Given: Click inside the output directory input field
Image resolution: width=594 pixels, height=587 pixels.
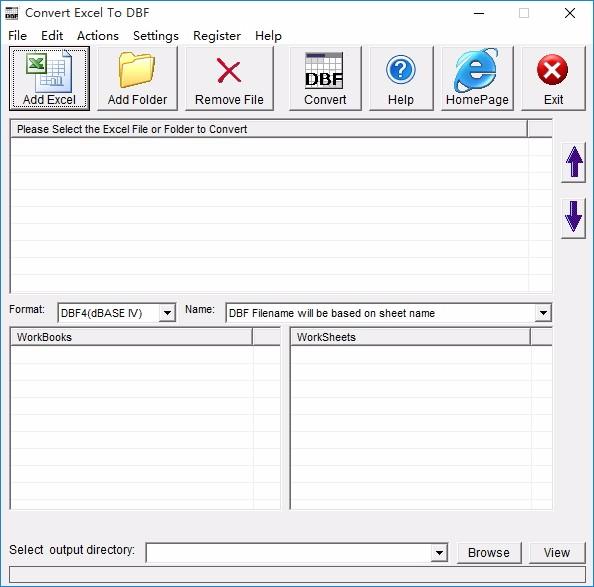Looking at the screenshot, I should pos(289,553).
